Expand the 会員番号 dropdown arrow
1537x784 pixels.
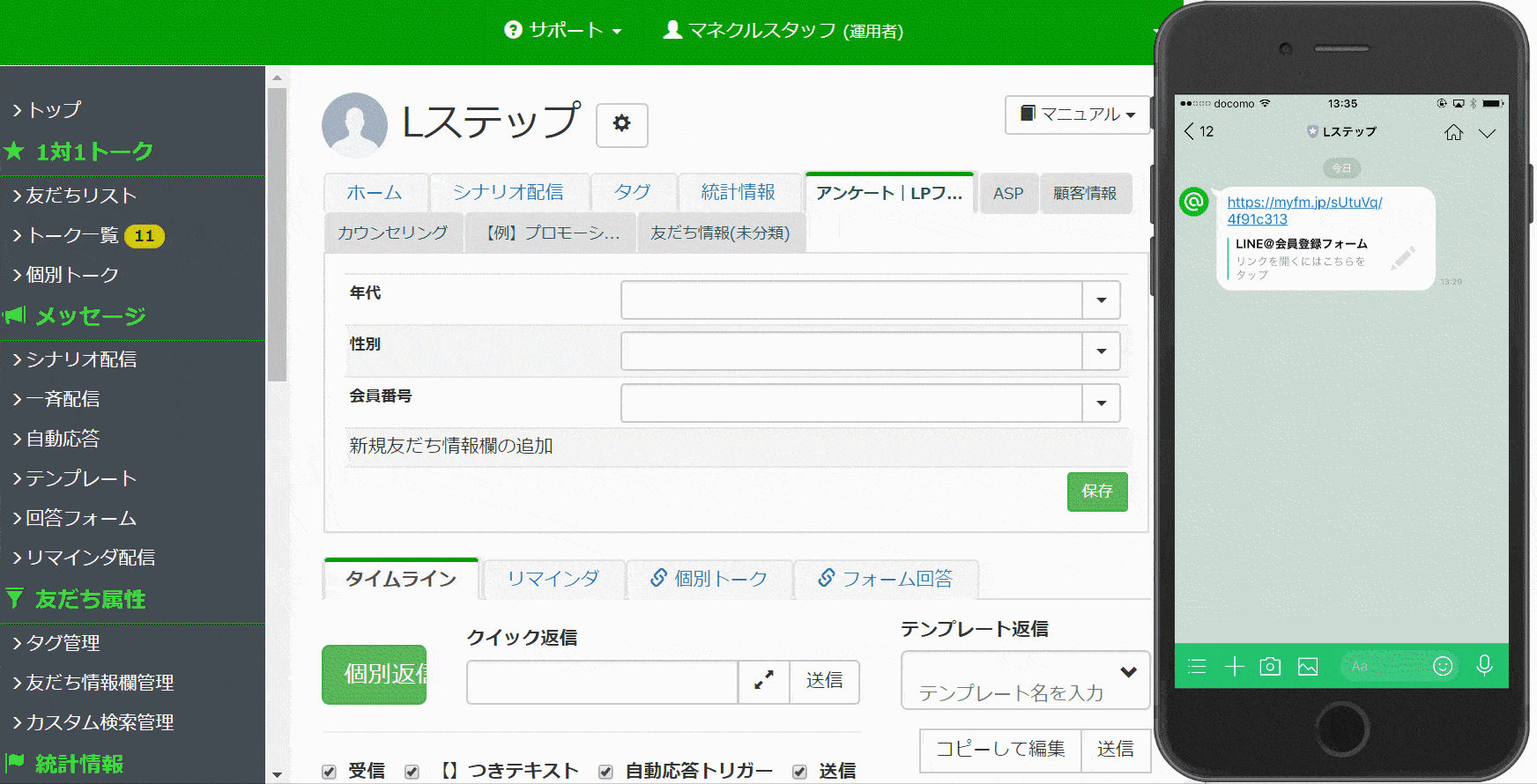(1102, 403)
